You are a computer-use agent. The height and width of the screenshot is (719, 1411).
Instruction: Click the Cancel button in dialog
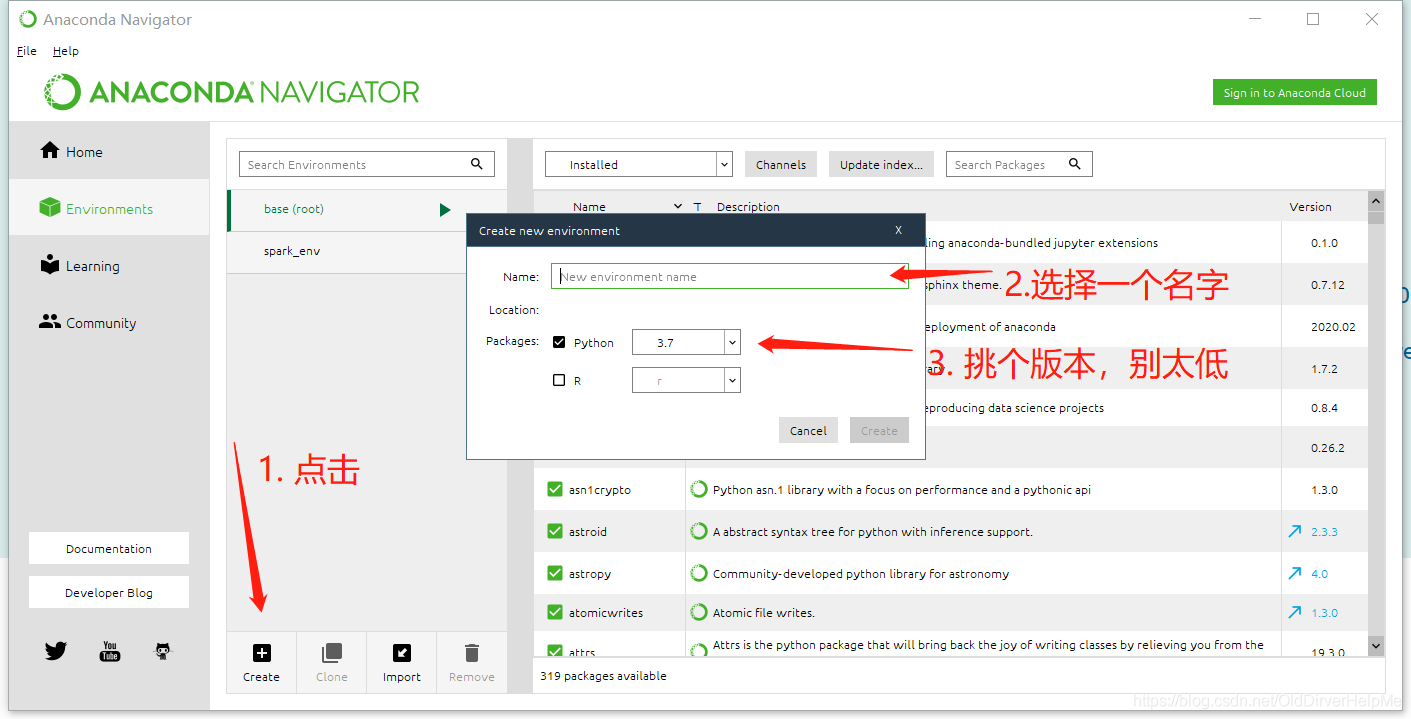pyautogui.click(x=808, y=430)
